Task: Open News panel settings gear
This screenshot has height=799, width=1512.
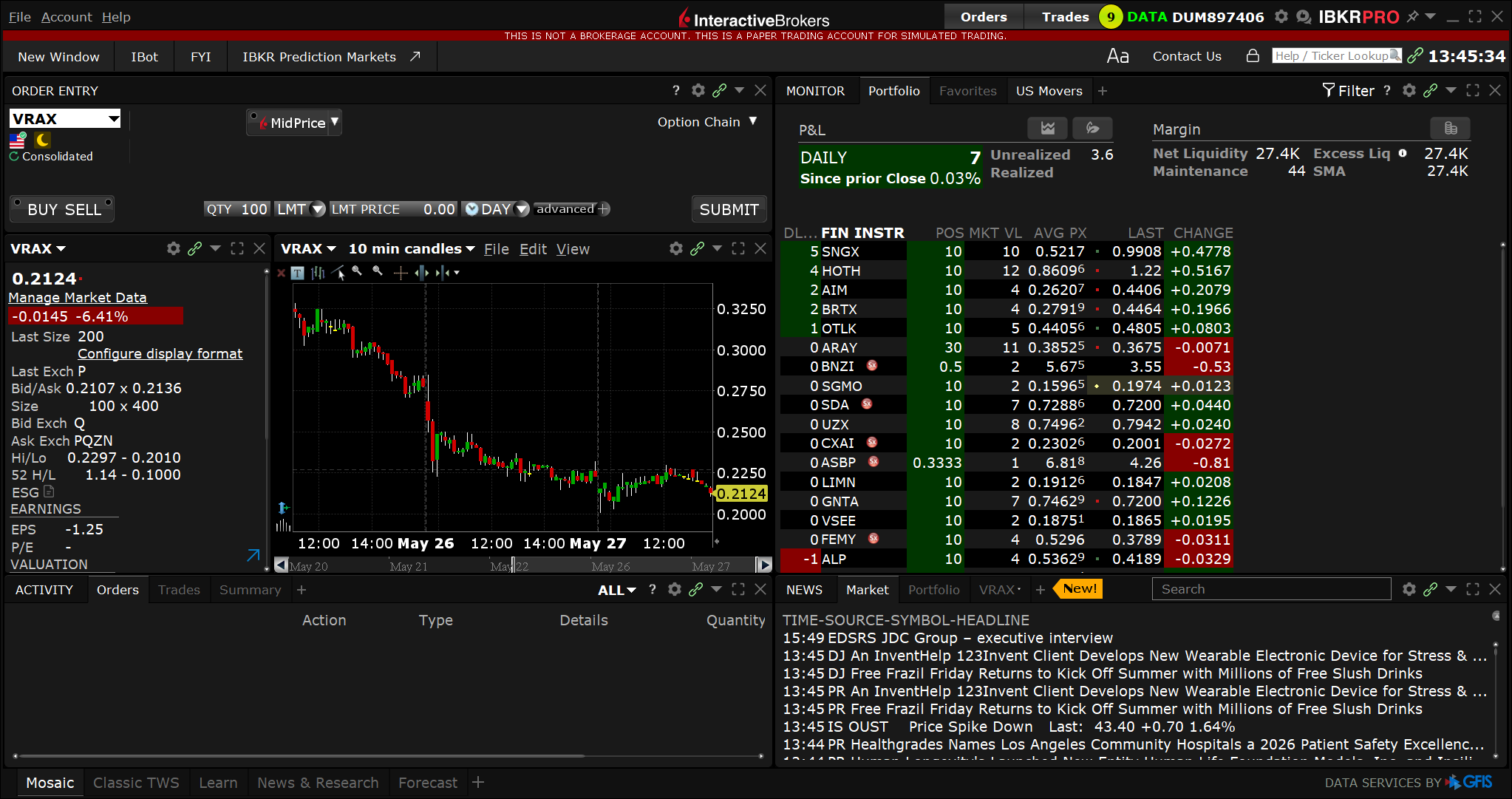Action: (x=1409, y=589)
